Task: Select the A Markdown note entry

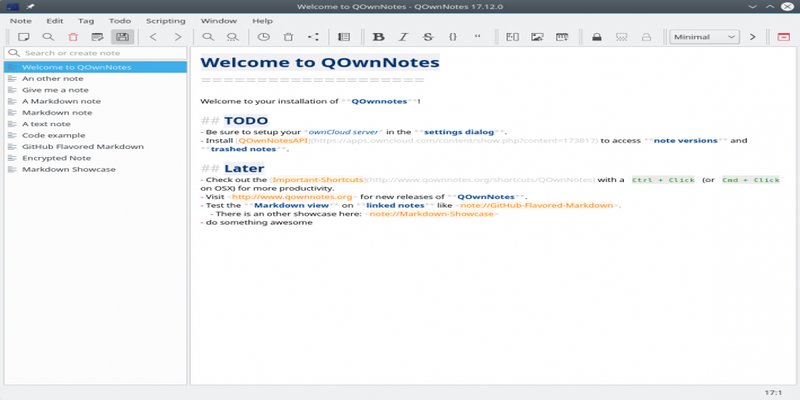Action: (x=95, y=101)
